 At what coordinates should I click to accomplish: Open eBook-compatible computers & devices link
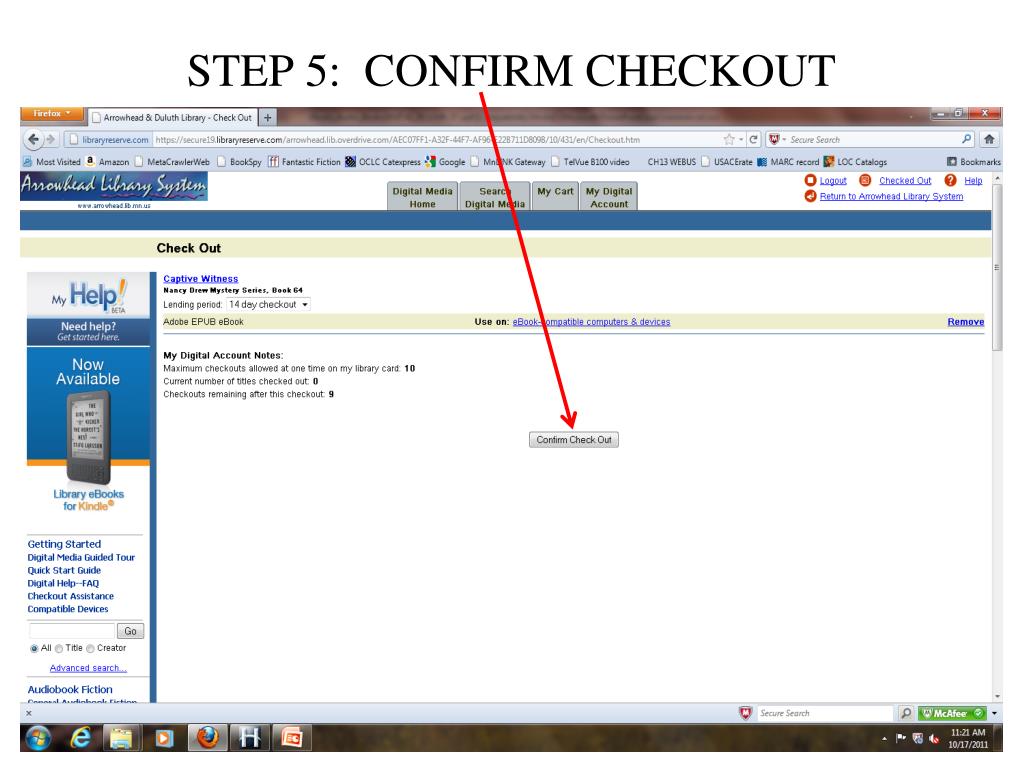(x=591, y=322)
